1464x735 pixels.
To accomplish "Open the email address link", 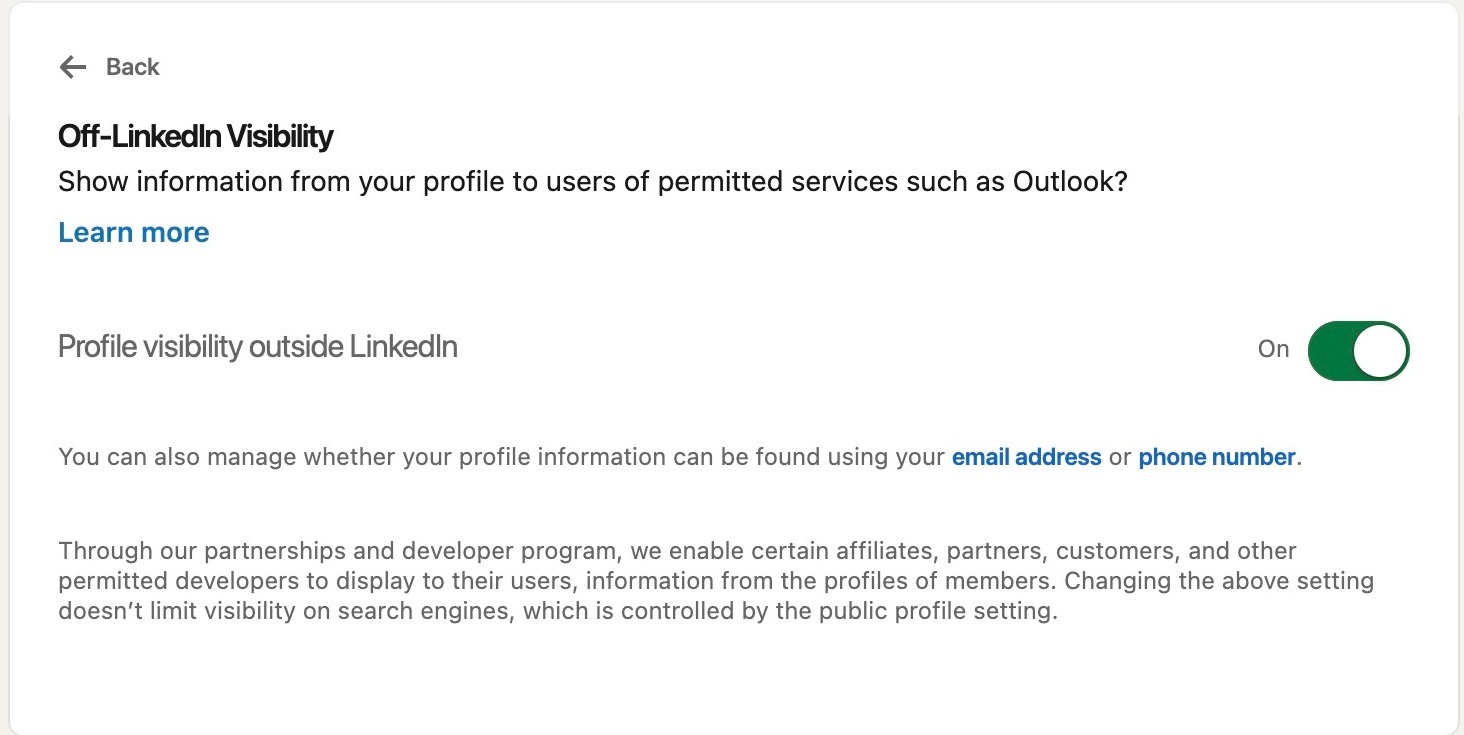I will click(x=1026, y=457).
